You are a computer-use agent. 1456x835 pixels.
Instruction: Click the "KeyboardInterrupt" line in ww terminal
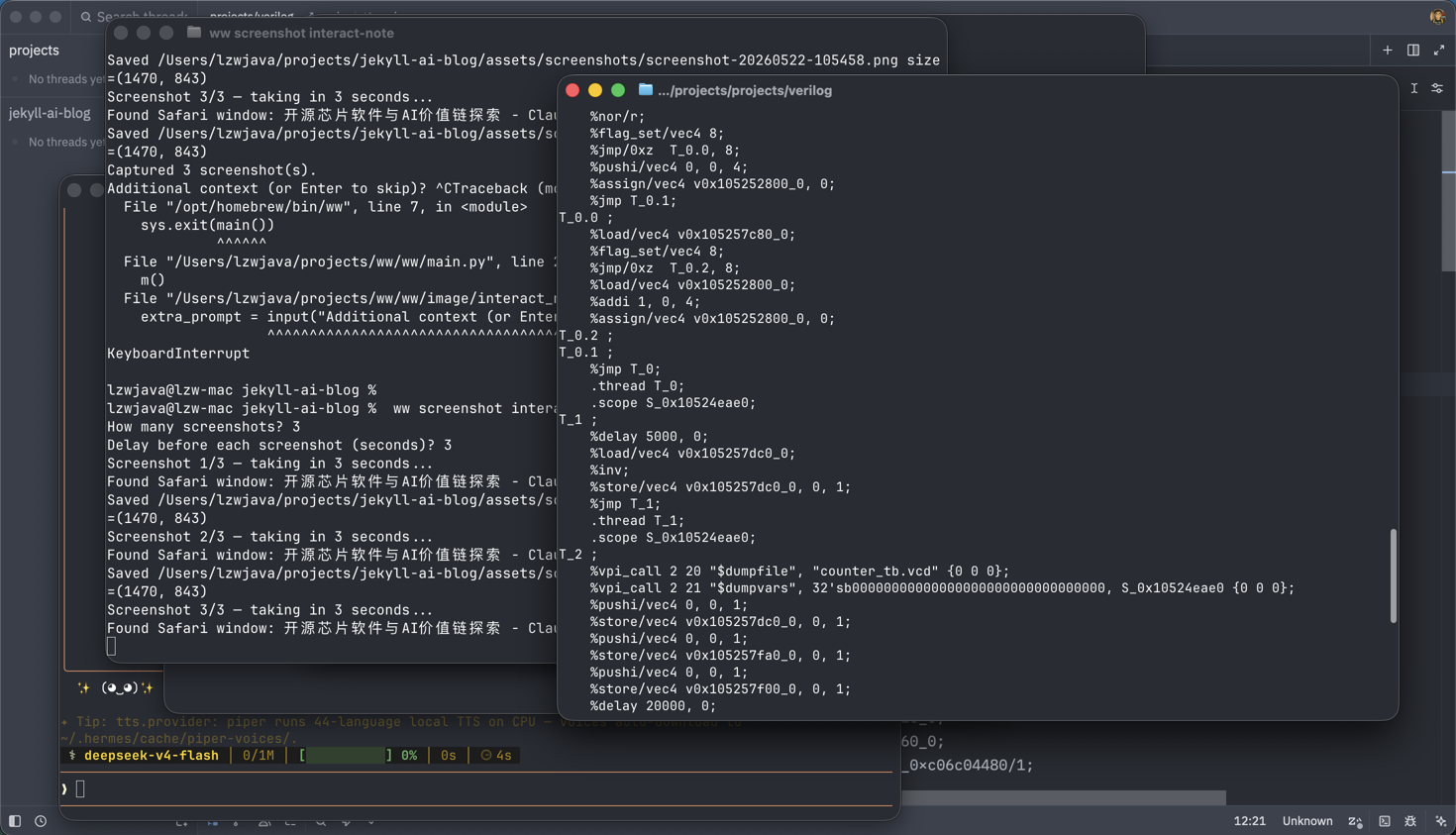point(178,354)
